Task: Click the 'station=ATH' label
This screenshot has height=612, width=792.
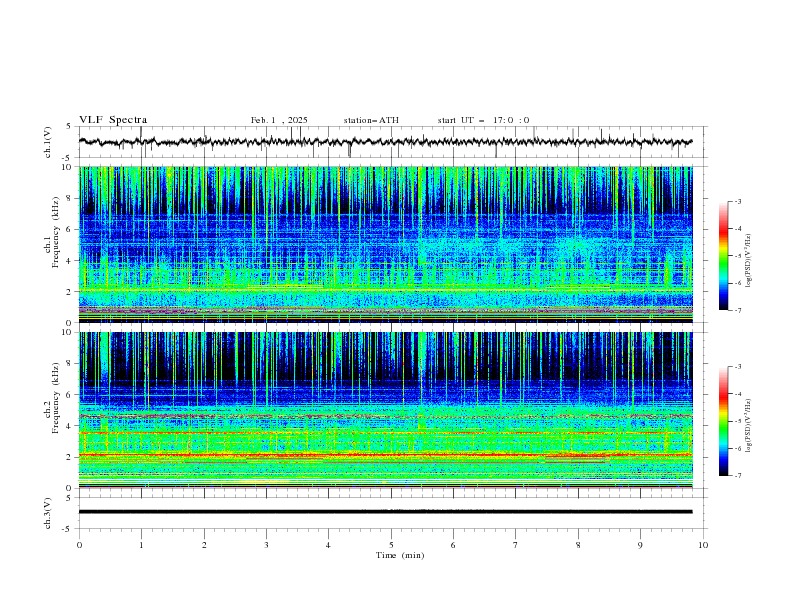Action: (x=371, y=120)
